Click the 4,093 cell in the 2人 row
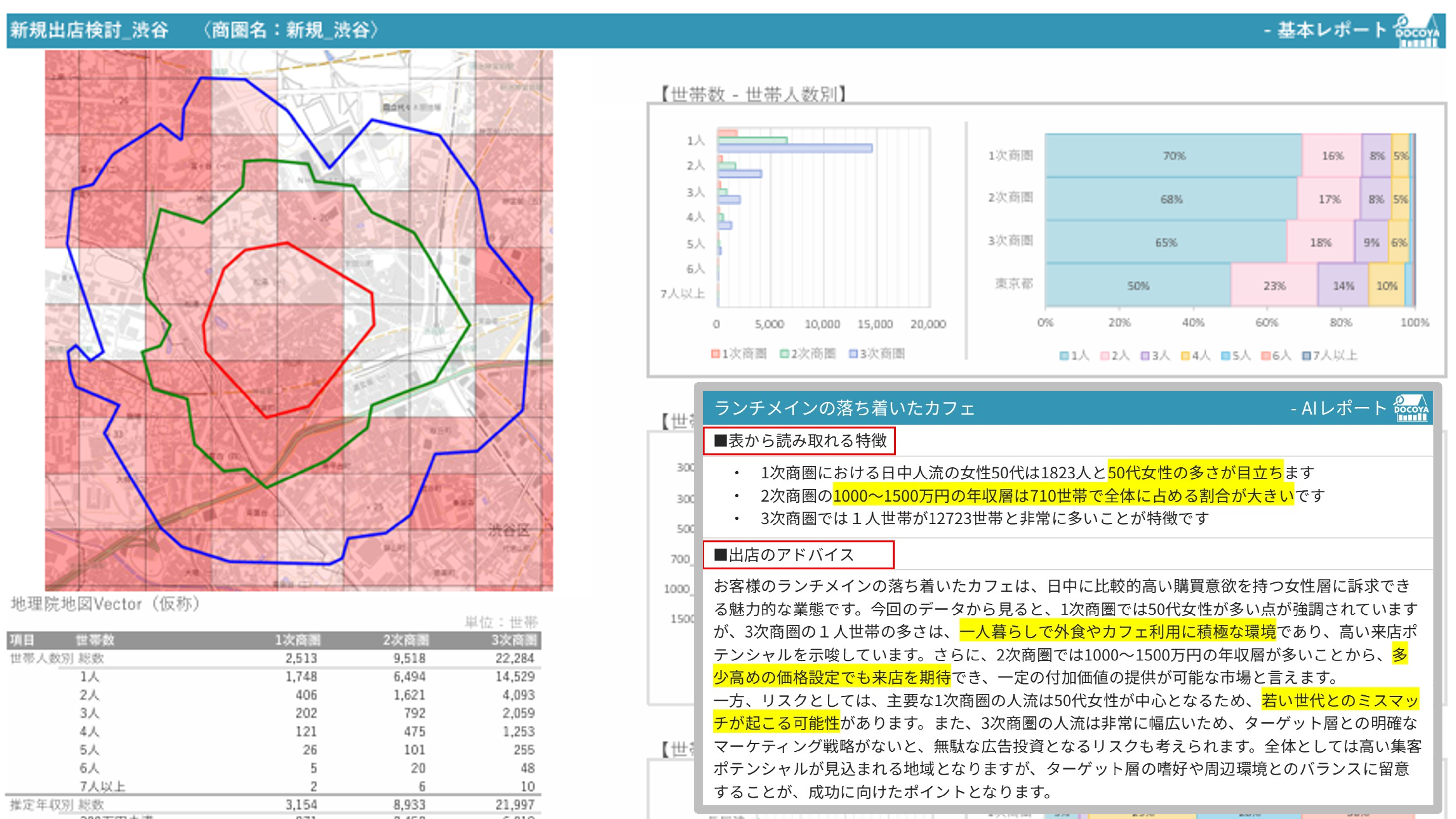The image size is (1456, 819). pos(518,695)
